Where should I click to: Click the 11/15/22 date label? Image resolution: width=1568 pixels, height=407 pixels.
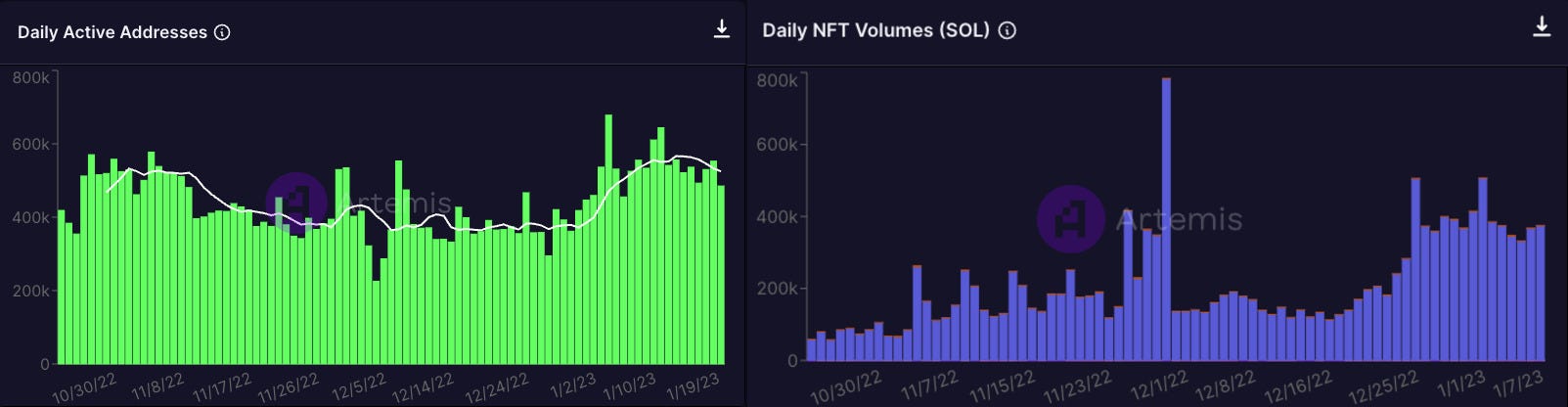[1004, 387]
